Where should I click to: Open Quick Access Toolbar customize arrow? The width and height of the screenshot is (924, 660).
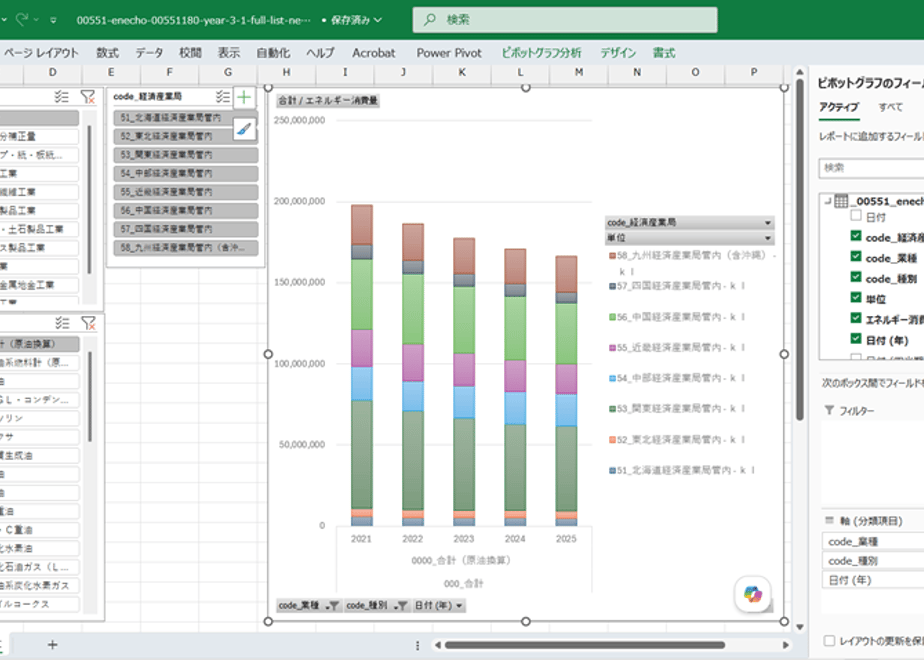(x=53, y=20)
